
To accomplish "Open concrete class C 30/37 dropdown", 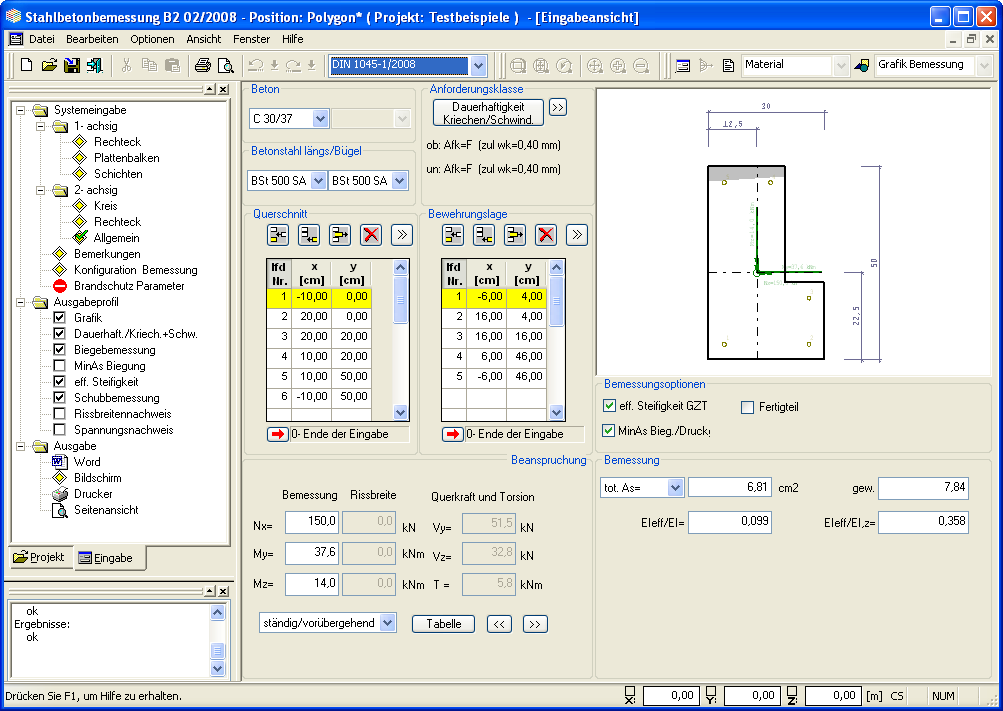I will (x=320, y=118).
